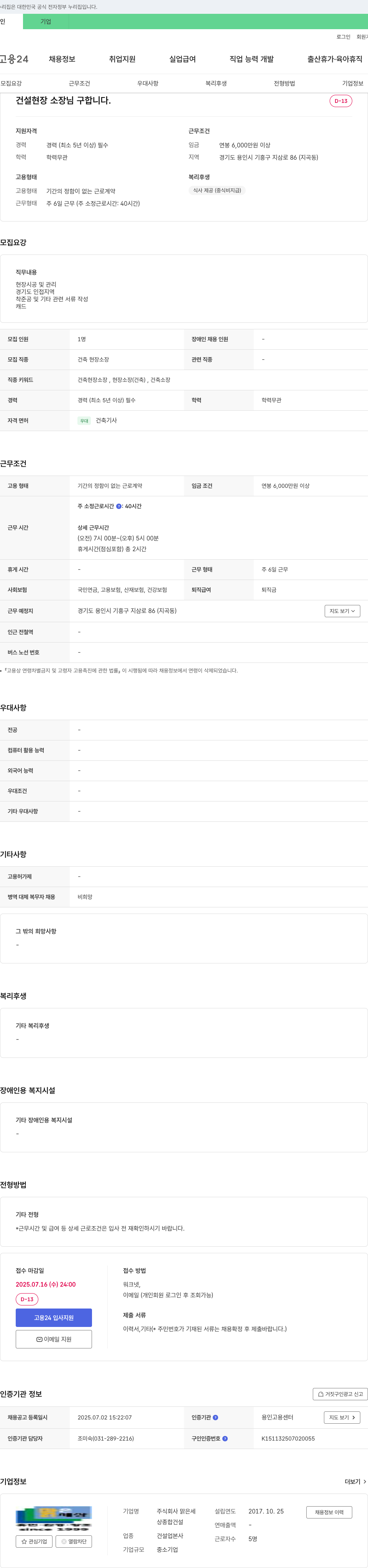Screen dimensions: 368x1568
Task: Click the registration time 2025.07.02 15:22:07
Action: 105,1418
